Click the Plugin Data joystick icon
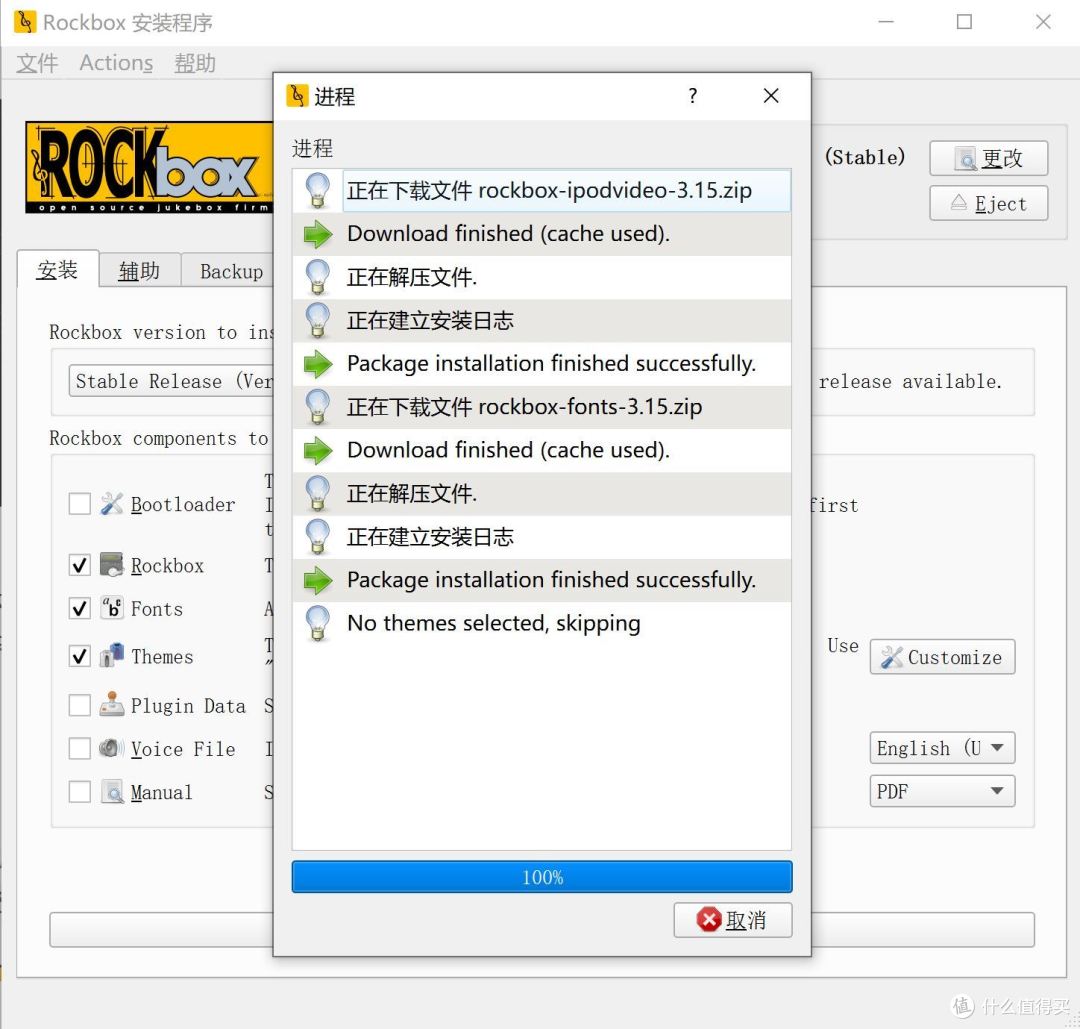1080x1029 pixels. [110, 705]
